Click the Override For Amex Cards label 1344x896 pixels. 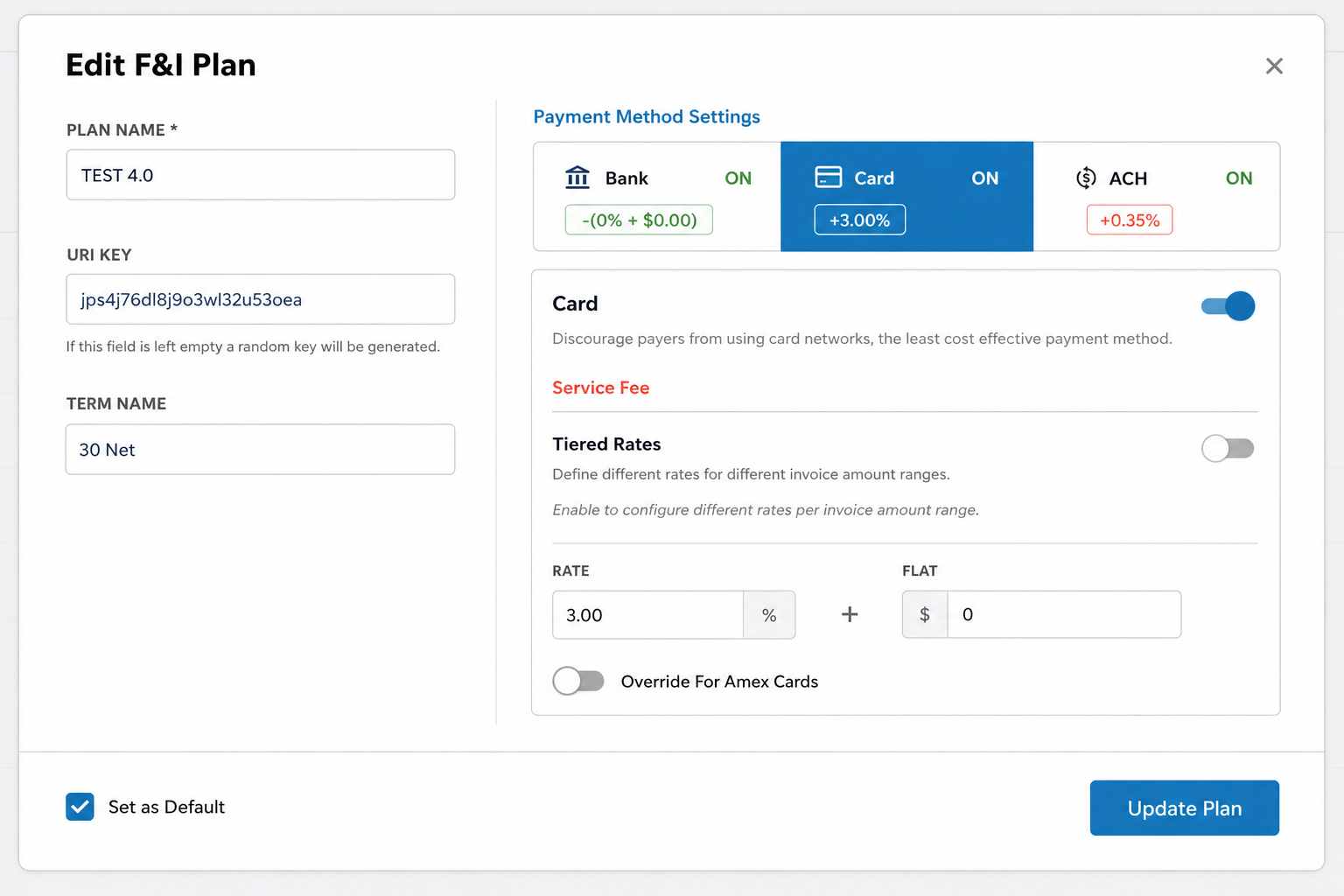pyautogui.click(x=719, y=682)
